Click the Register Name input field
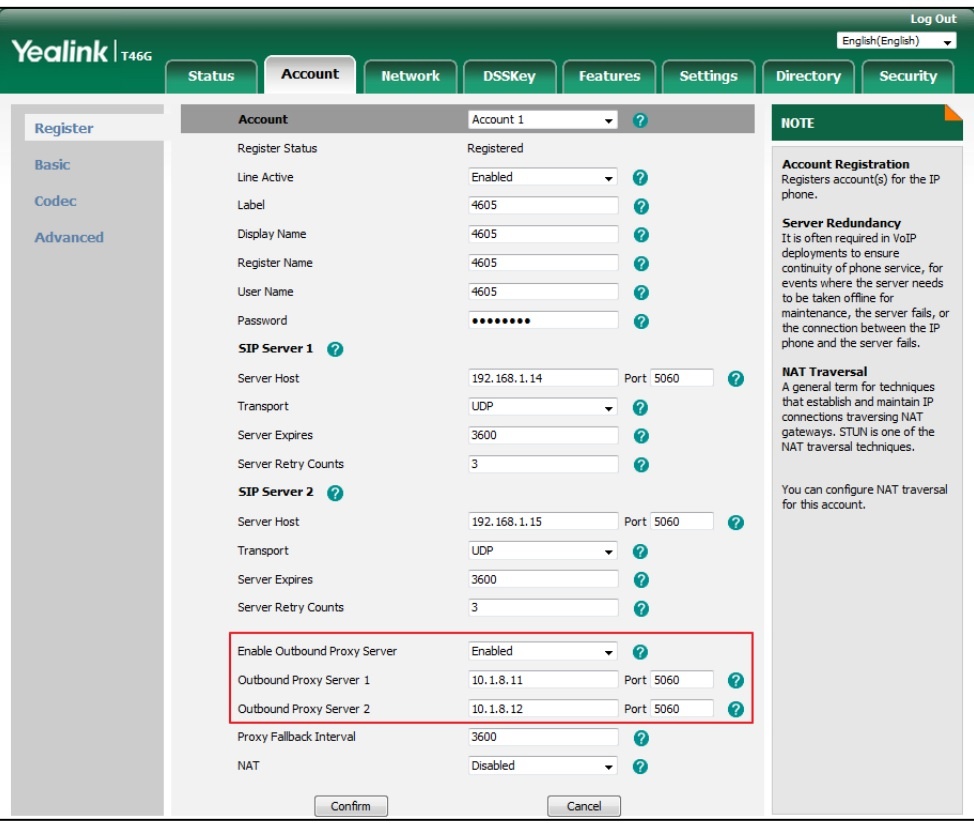The image size is (974, 823). pos(543,263)
